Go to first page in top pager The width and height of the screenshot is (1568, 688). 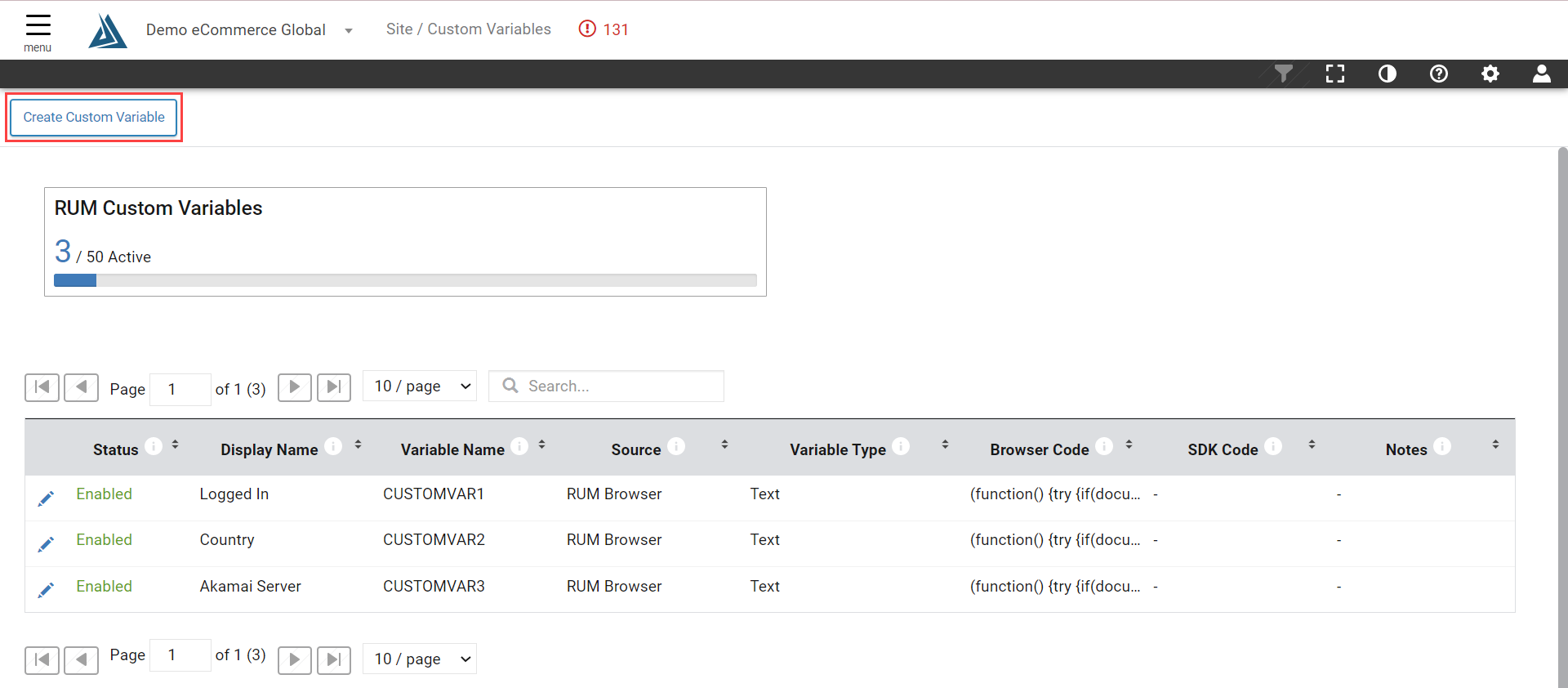[x=42, y=387]
